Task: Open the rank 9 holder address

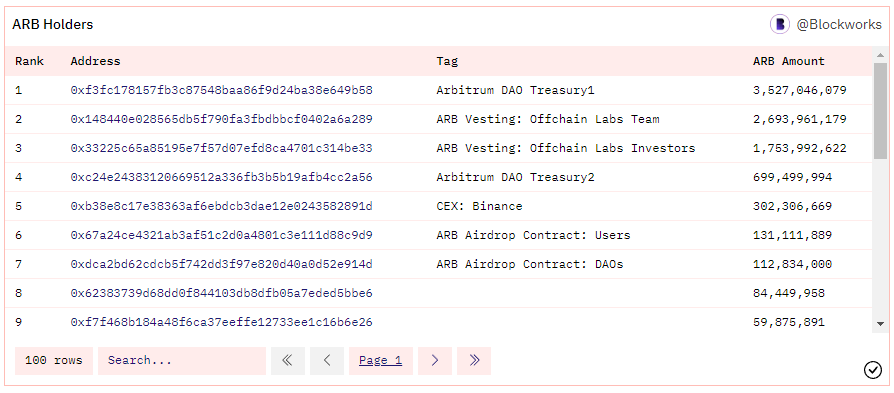Action: coord(221,322)
